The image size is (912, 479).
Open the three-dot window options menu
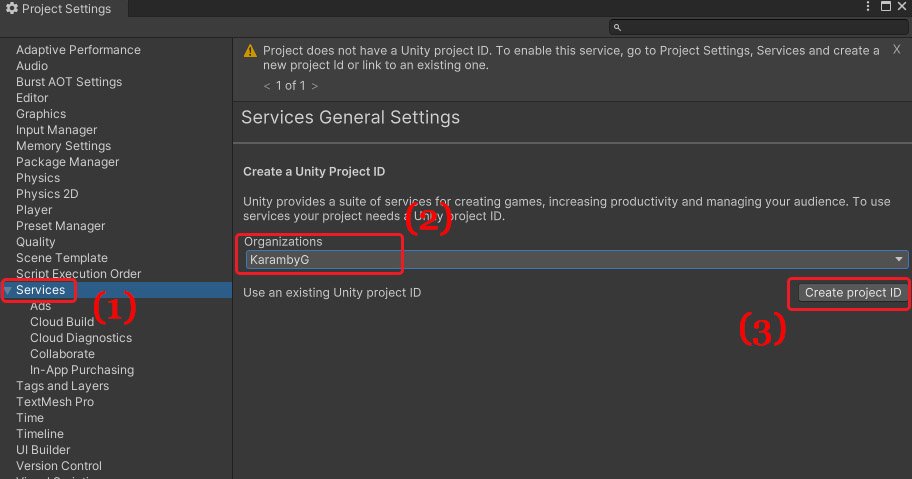click(x=869, y=7)
